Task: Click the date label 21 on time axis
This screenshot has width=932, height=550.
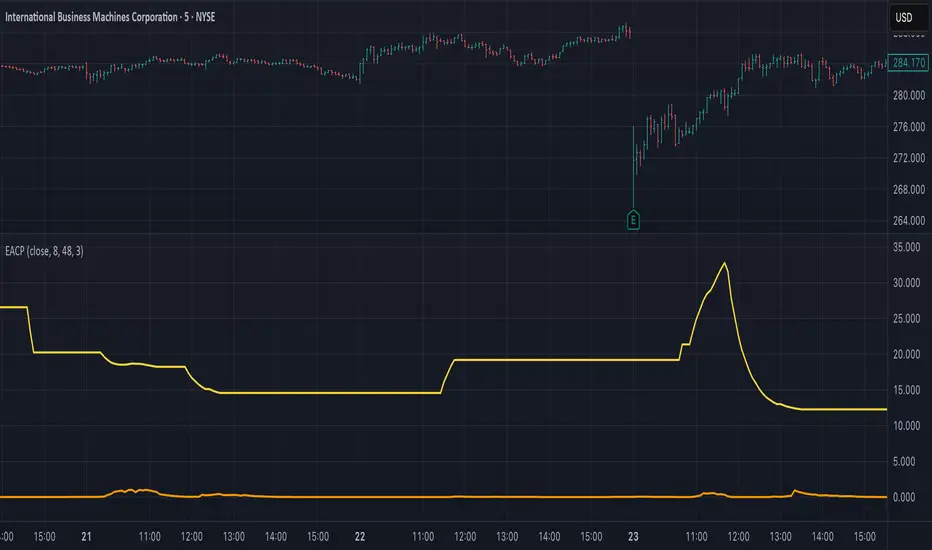Action: [x=87, y=537]
